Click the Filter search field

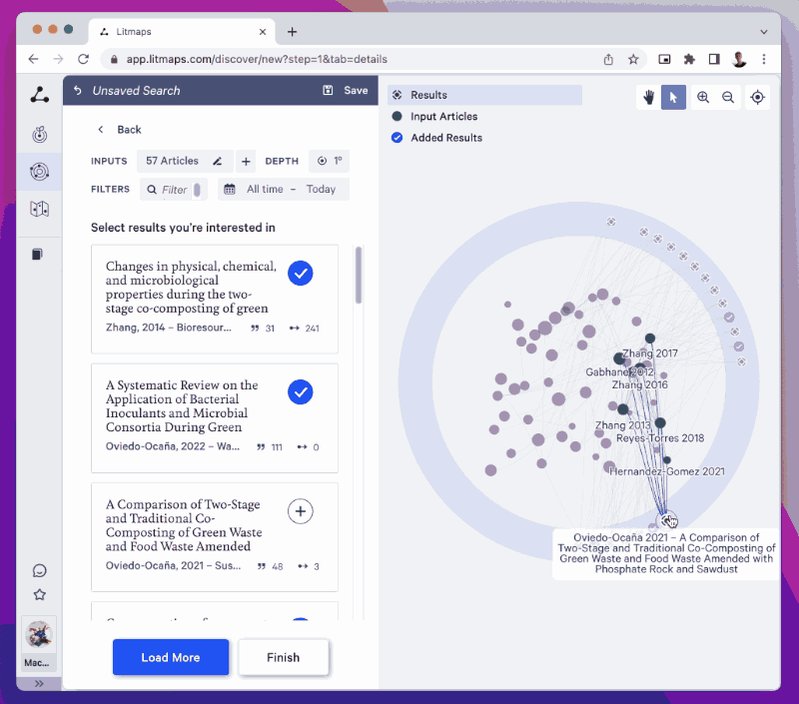point(174,189)
